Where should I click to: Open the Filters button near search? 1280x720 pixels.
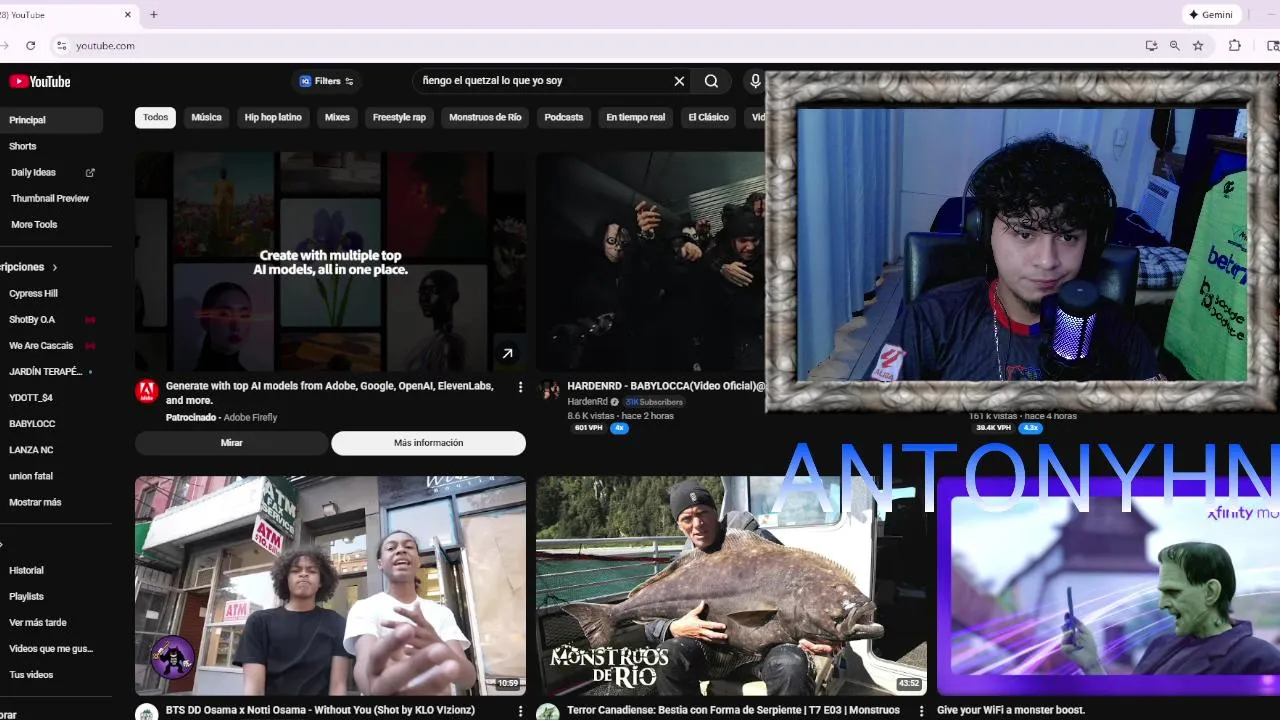coord(326,81)
